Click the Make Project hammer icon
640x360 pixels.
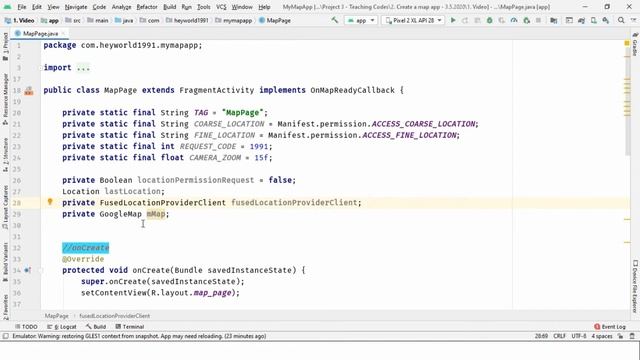[335, 20]
